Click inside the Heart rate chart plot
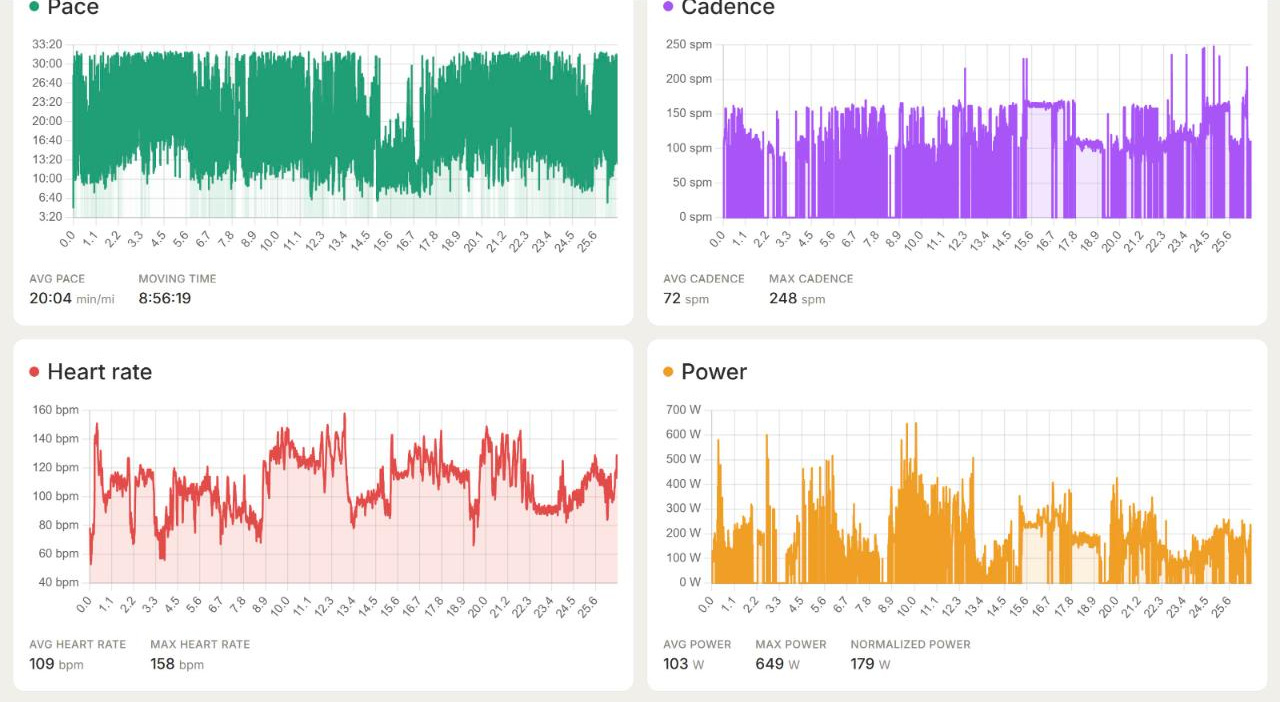1280x702 pixels. pyautogui.click(x=353, y=496)
